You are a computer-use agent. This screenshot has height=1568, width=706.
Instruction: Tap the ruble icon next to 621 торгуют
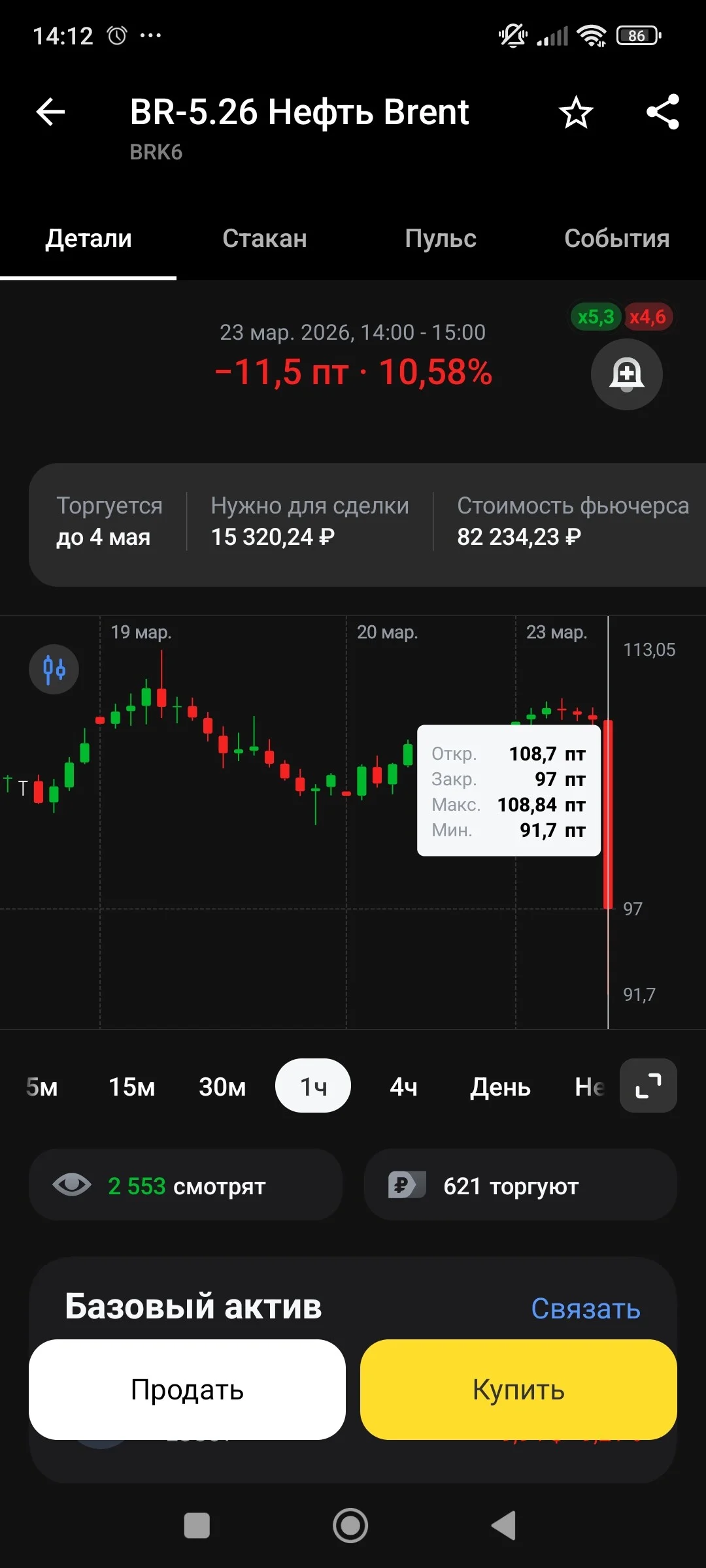407,1184
